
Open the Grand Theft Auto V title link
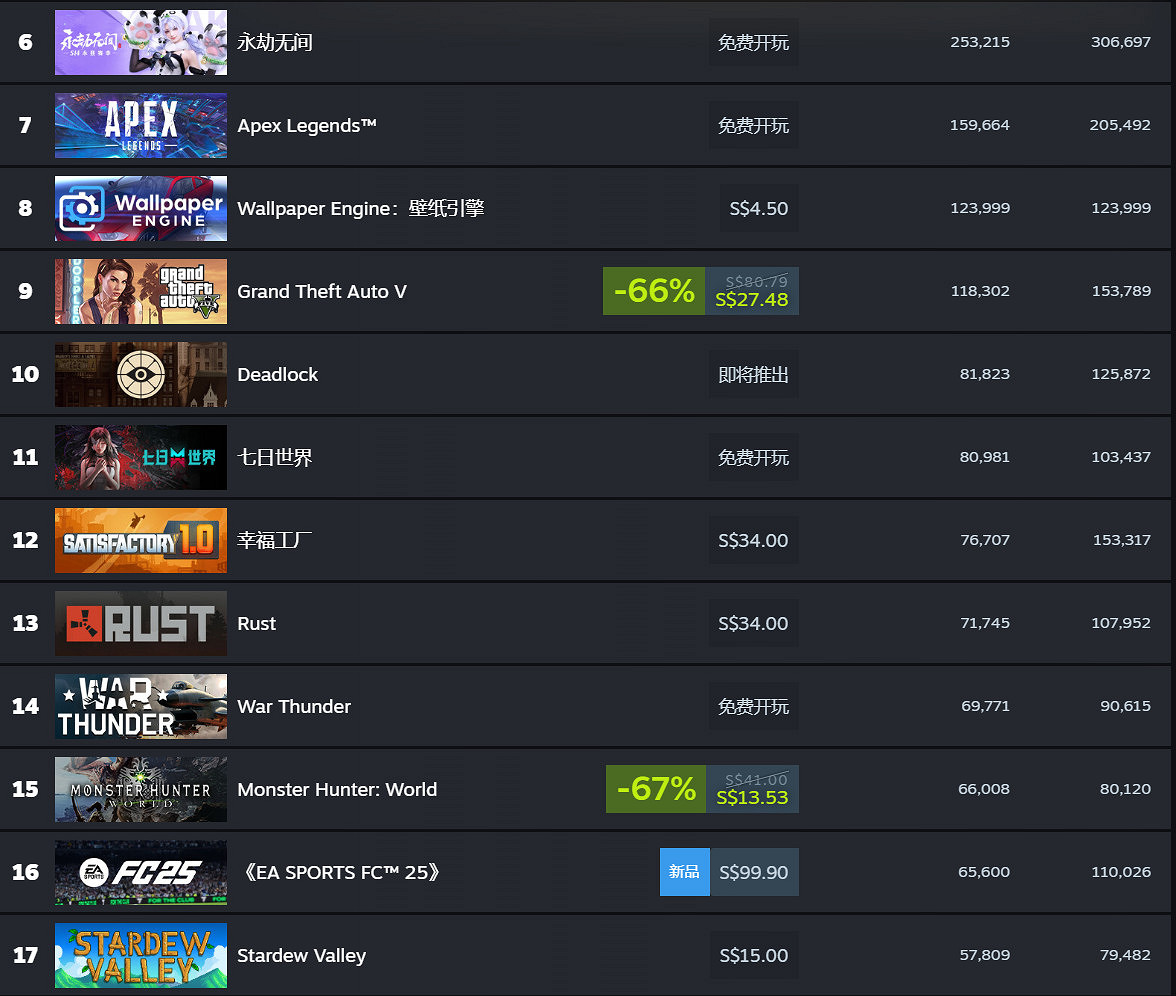[x=322, y=292]
